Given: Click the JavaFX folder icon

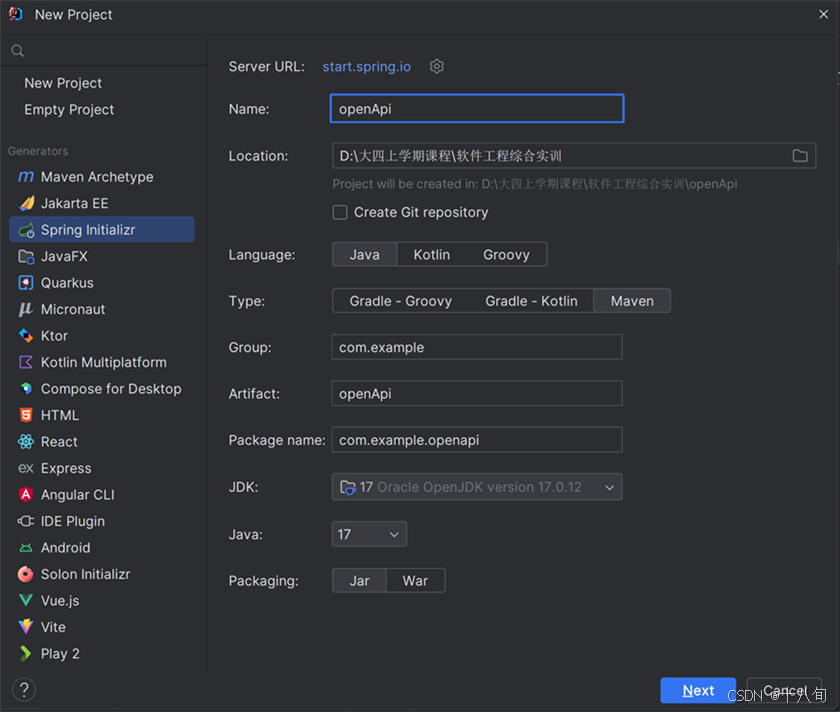Looking at the screenshot, I should pos(26,257).
